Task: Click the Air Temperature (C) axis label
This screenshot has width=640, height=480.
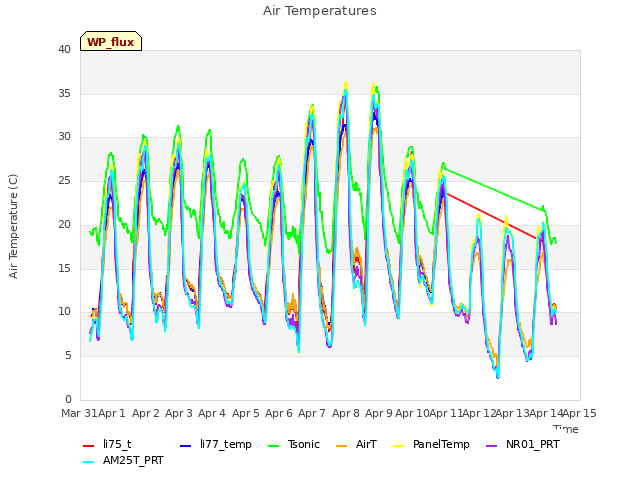Action: (13, 226)
